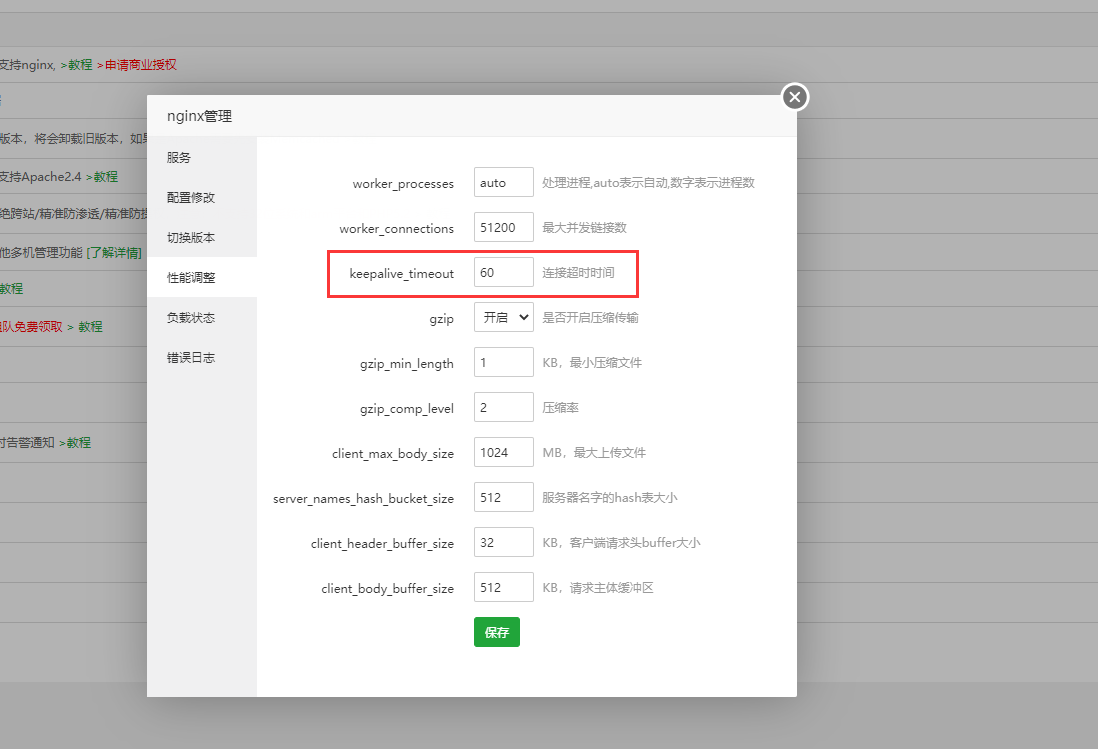Image resolution: width=1098 pixels, height=749 pixels.
Task: Click the client_max_body_size label text
Action: point(393,454)
